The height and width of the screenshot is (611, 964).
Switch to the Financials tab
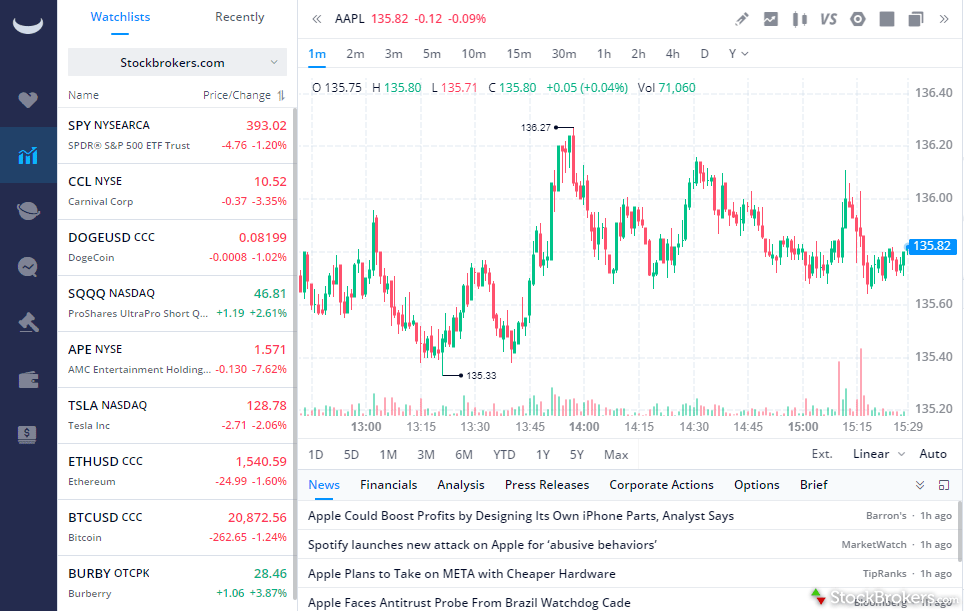coord(388,485)
